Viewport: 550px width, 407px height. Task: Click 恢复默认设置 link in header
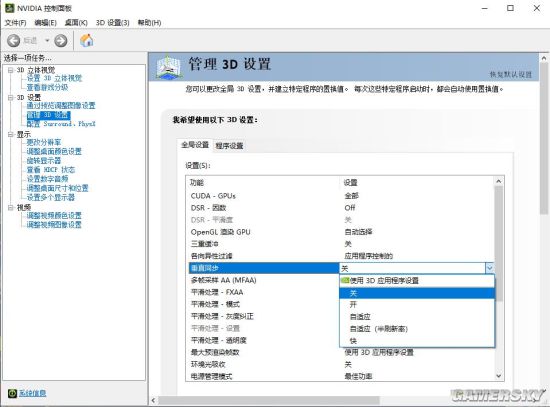(511, 74)
